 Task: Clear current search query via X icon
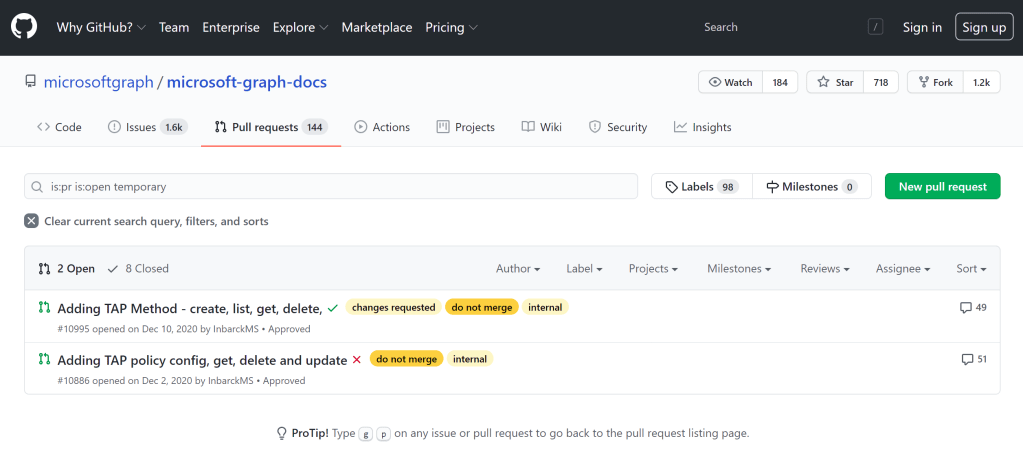coord(32,221)
